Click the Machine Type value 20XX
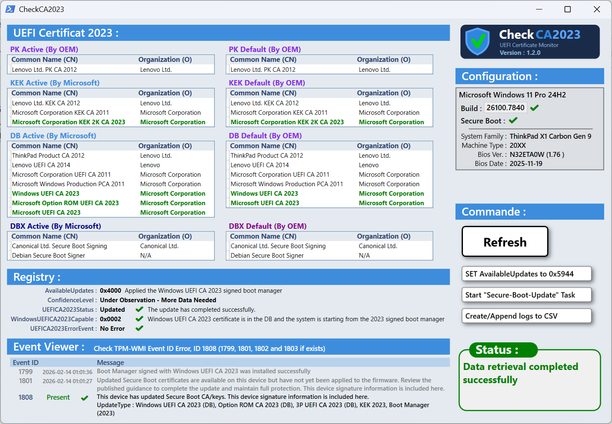Image resolution: width=612 pixels, height=424 pixels. click(518, 145)
